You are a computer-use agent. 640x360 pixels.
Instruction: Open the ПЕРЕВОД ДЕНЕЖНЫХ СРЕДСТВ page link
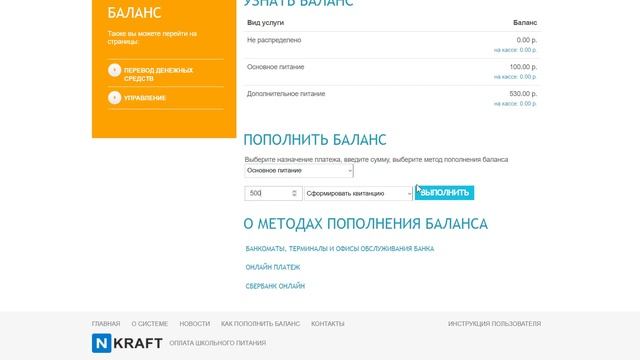(158, 74)
